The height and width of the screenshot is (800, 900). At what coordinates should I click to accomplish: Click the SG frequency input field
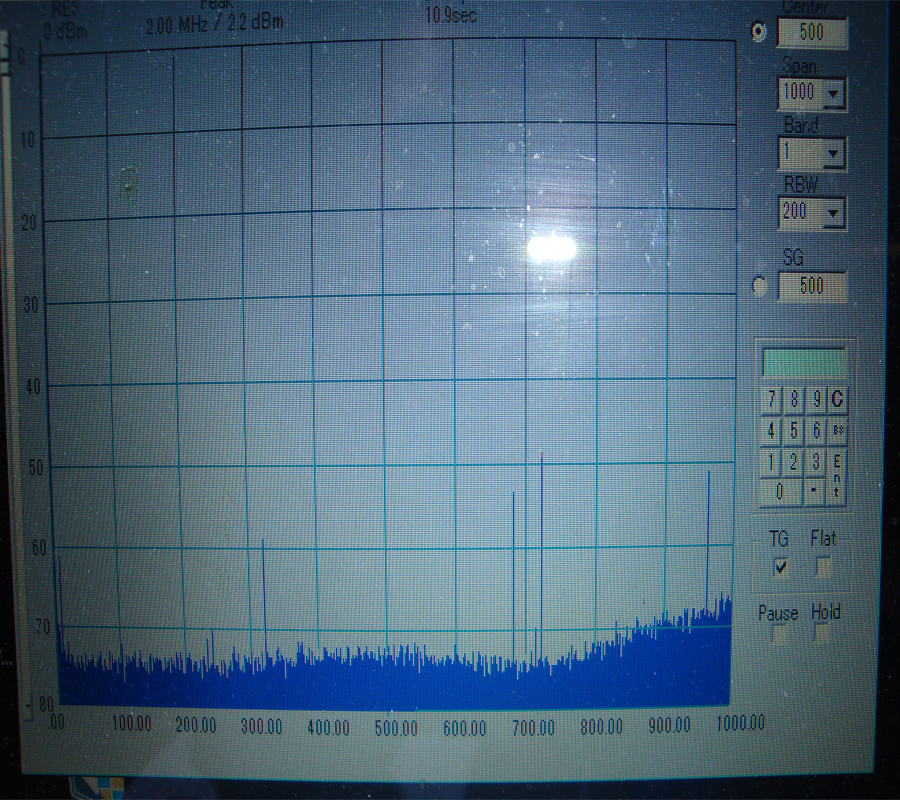(x=811, y=286)
